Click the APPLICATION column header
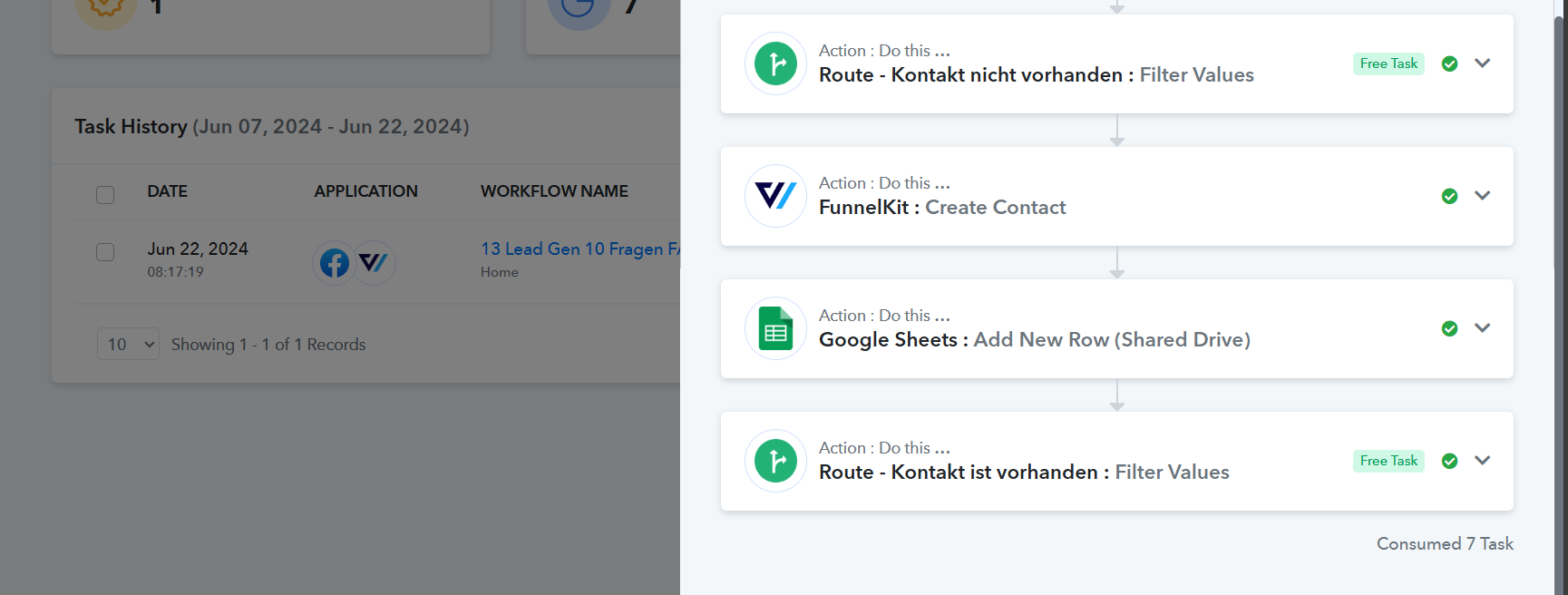 pos(366,191)
